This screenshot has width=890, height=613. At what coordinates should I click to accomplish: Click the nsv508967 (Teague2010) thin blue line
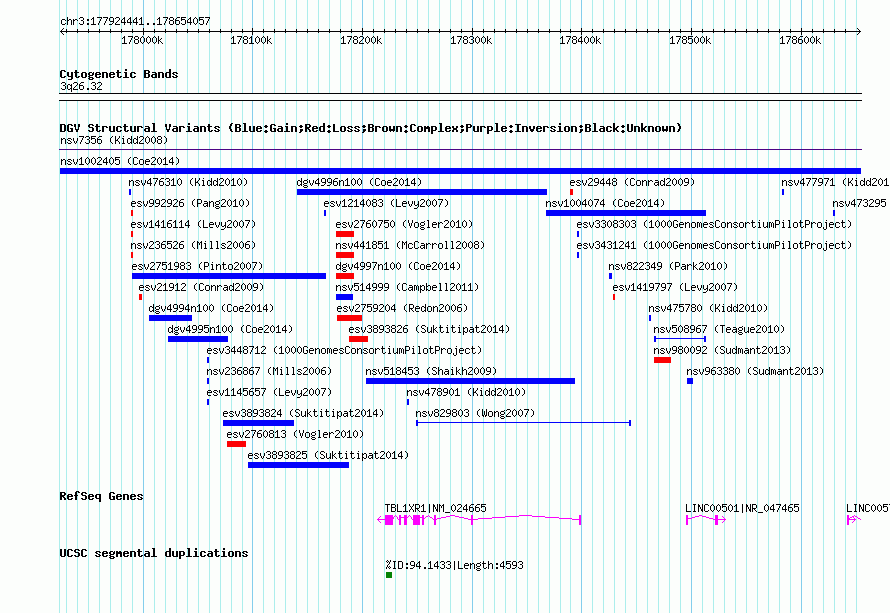pos(680,339)
